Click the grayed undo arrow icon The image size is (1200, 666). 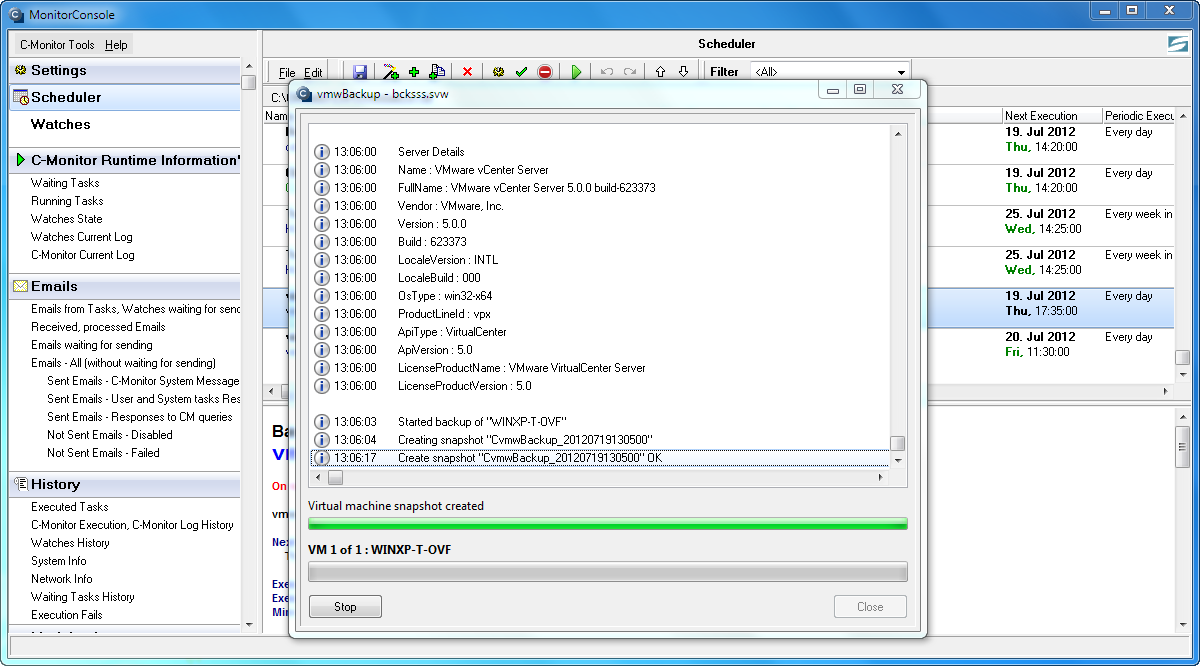[606, 72]
